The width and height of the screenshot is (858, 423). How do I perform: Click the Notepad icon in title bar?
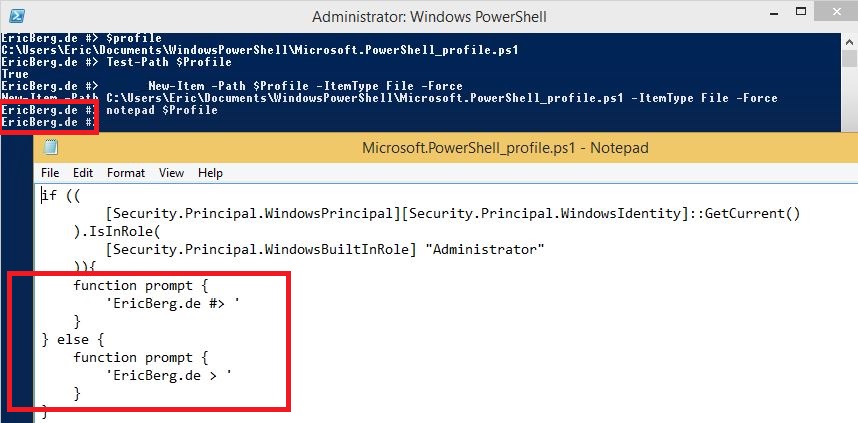point(51,147)
